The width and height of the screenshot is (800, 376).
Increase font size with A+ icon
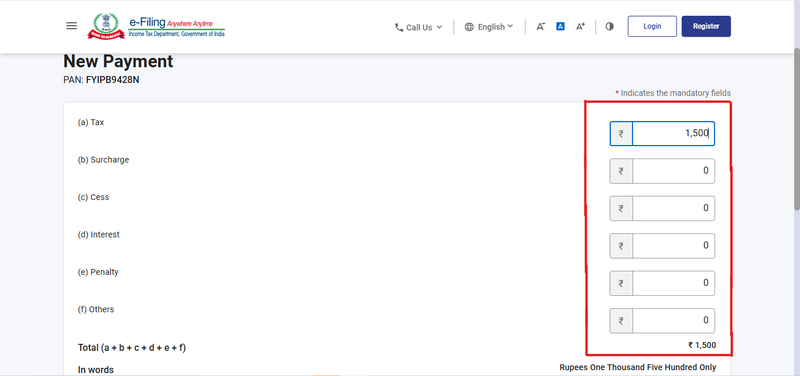click(x=581, y=27)
